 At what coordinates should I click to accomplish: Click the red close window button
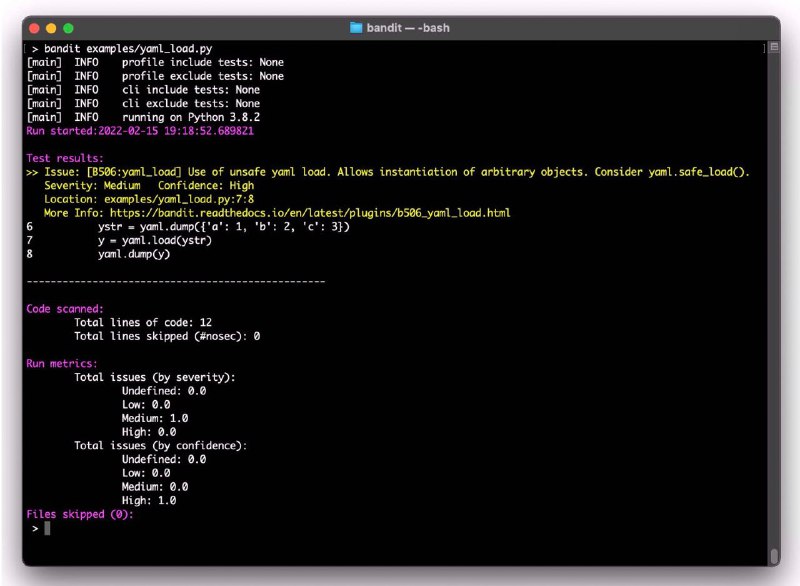[x=34, y=28]
